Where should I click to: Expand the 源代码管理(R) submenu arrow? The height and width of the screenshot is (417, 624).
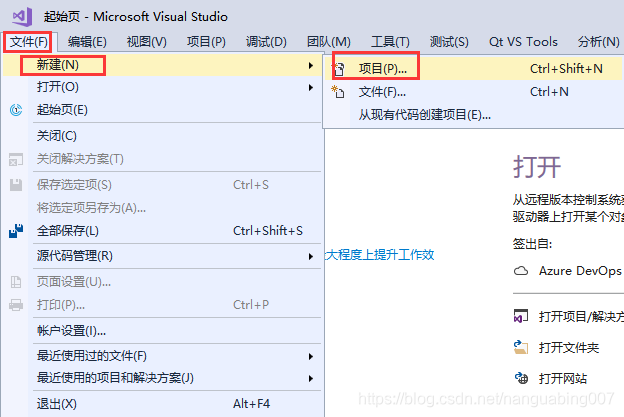(311, 256)
